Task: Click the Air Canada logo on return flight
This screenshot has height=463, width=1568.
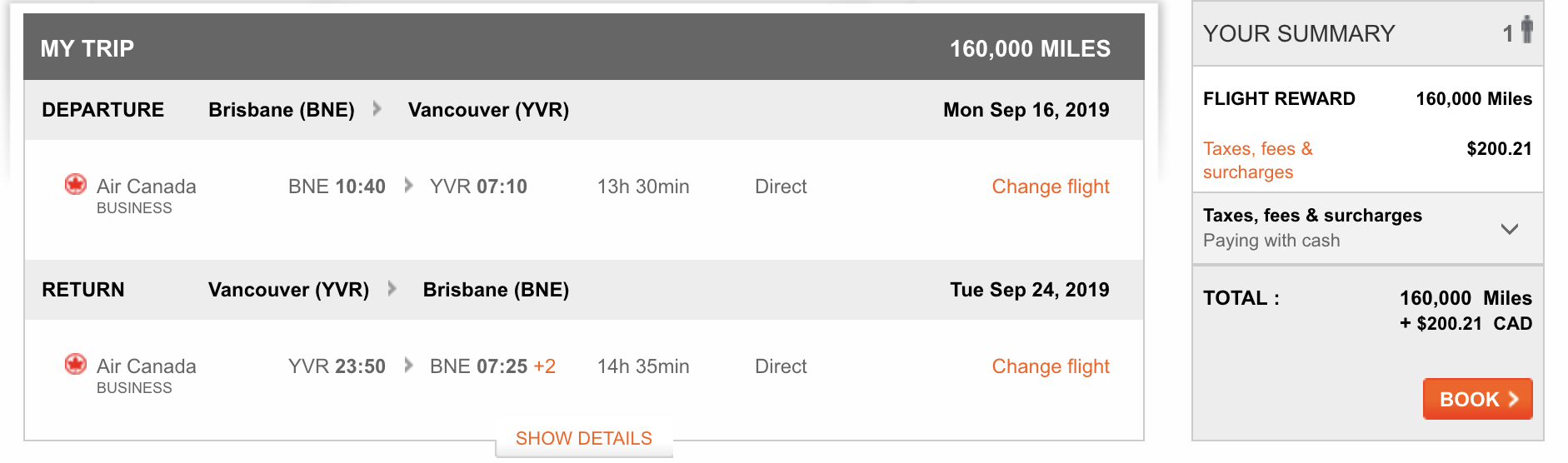Action: (x=76, y=365)
